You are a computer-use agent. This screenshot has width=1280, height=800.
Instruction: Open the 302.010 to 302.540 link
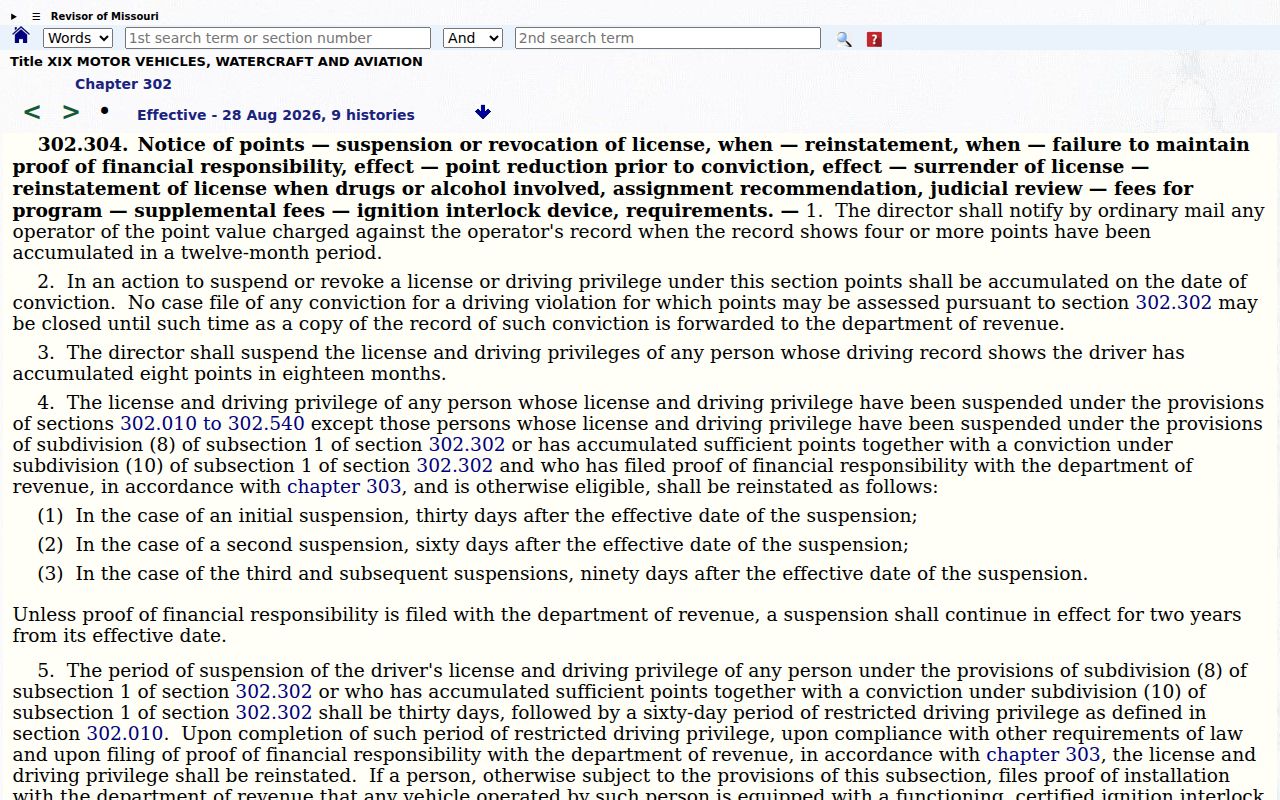coord(212,424)
